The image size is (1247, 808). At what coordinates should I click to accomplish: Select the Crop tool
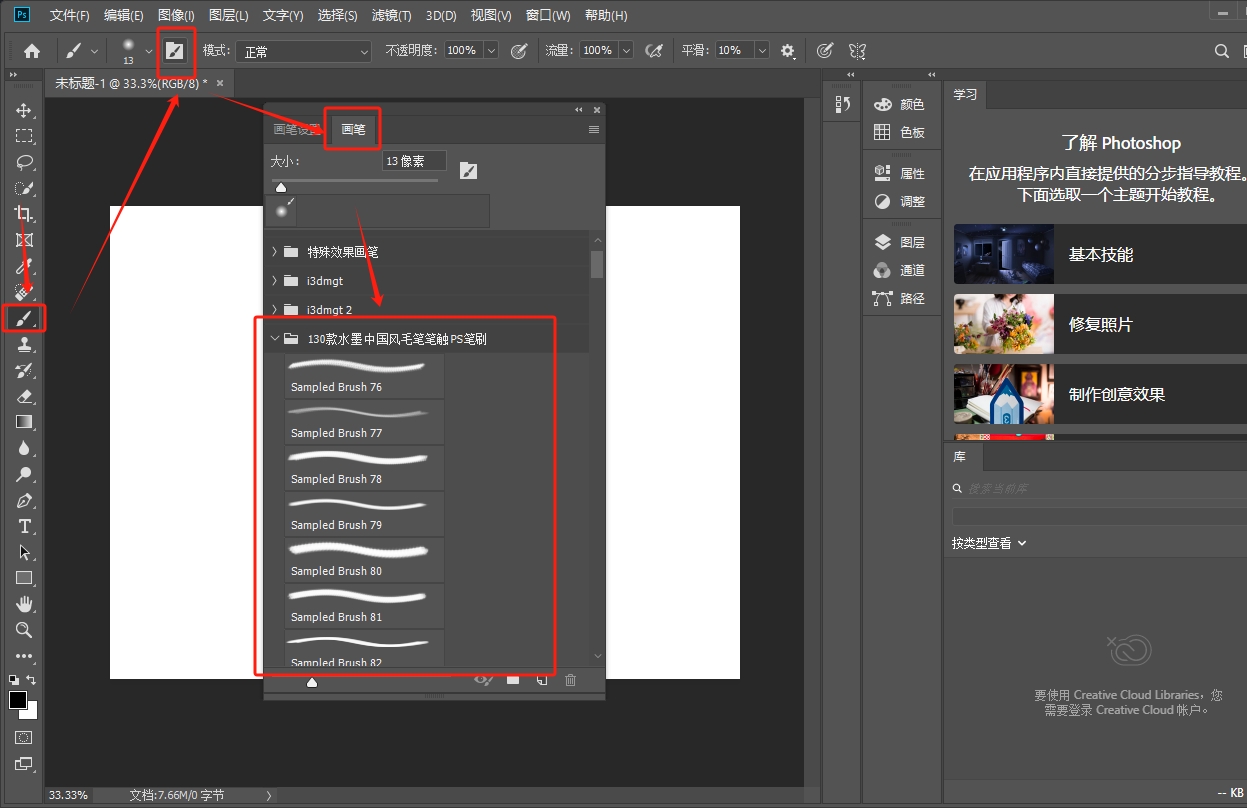coord(24,214)
